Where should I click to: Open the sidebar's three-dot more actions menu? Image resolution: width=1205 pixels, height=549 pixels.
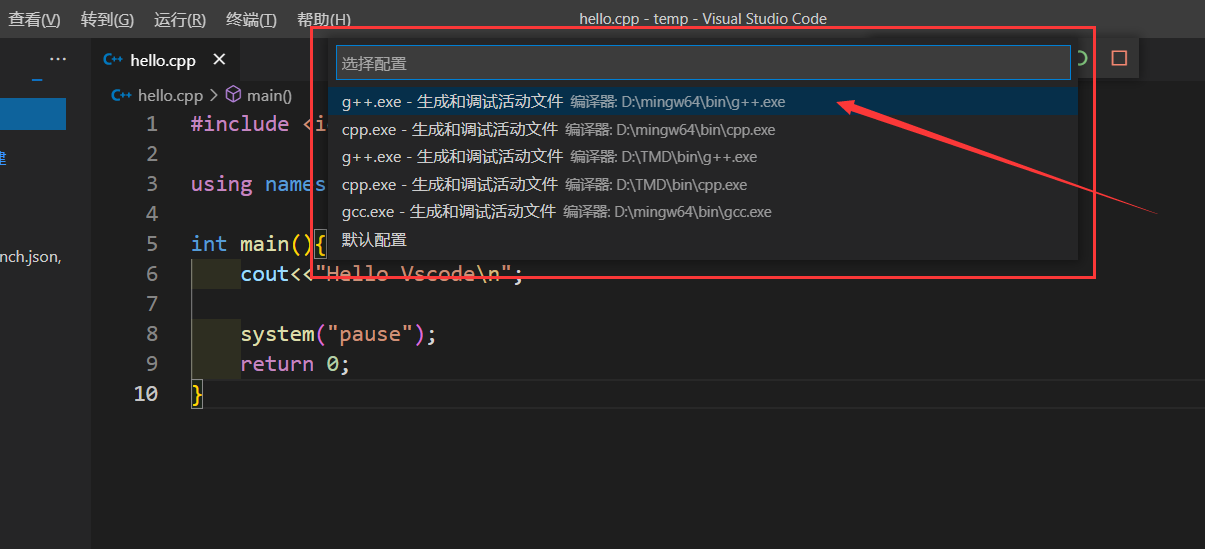[x=58, y=60]
